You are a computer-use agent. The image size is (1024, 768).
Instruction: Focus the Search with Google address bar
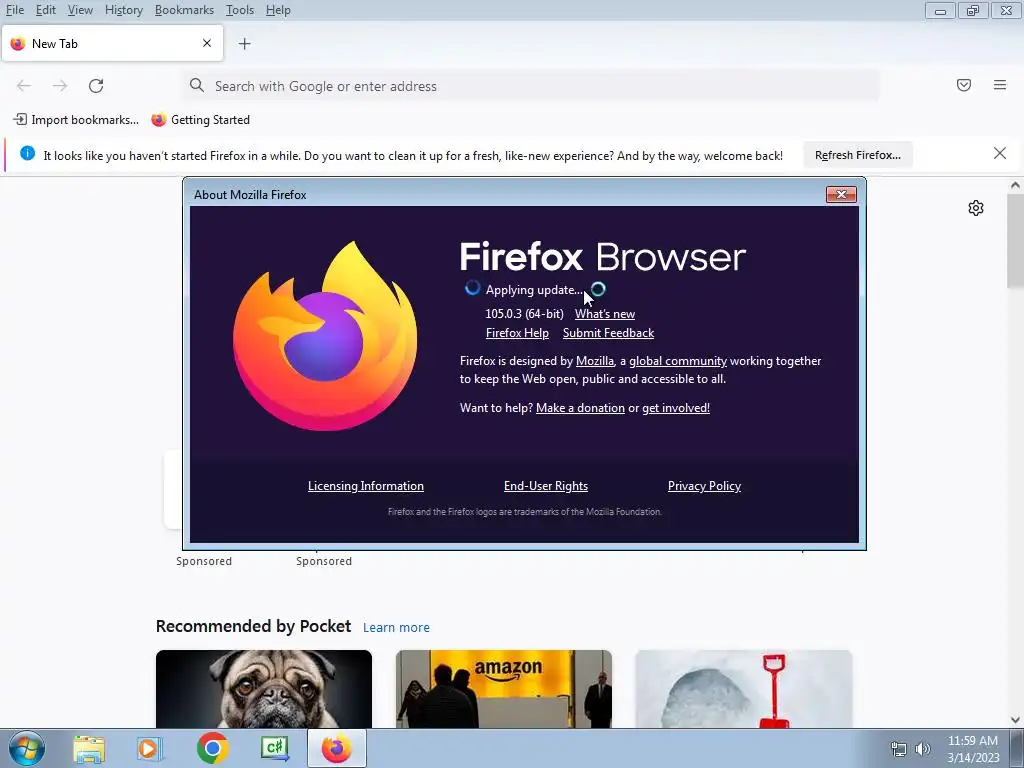coord(530,86)
